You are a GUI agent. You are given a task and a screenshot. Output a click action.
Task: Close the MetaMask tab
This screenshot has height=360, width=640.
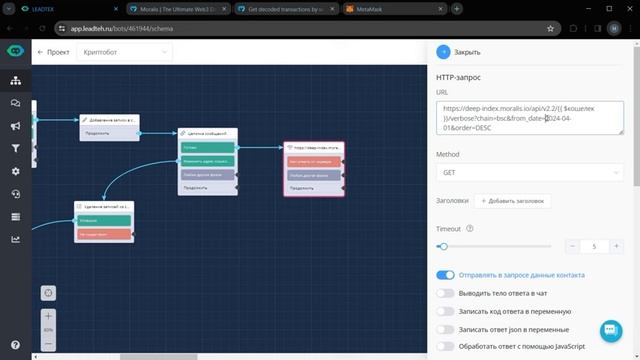pos(440,9)
